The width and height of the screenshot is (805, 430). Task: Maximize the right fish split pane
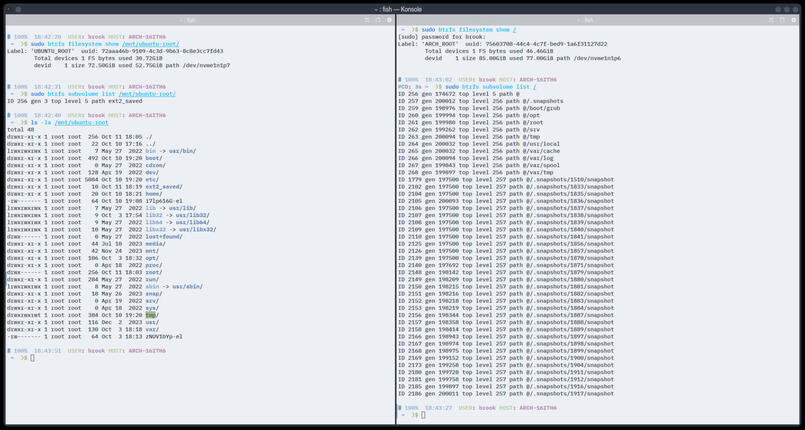click(x=782, y=20)
